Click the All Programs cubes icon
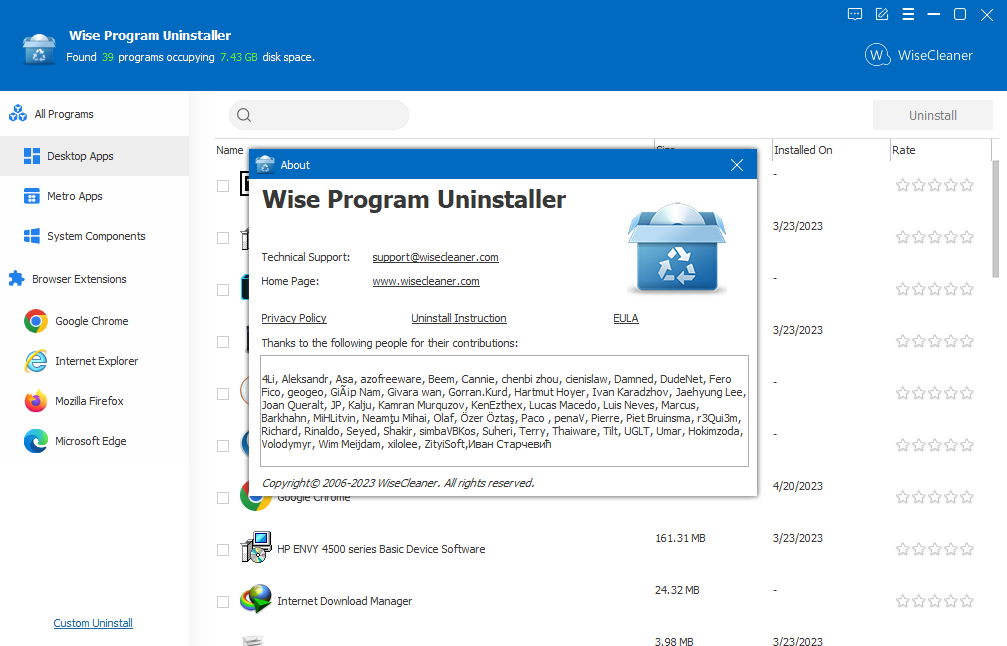1007x646 pixels. pyautogui.click(x=18, y=114)
